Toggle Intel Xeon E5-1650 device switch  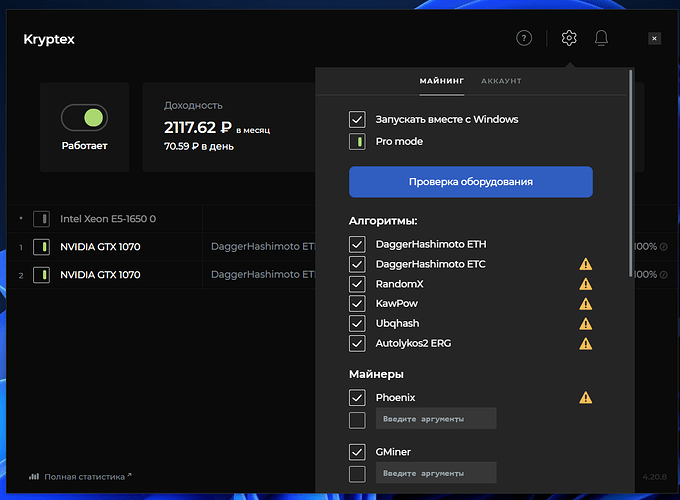pyautogui.click(x=42, y=219)
